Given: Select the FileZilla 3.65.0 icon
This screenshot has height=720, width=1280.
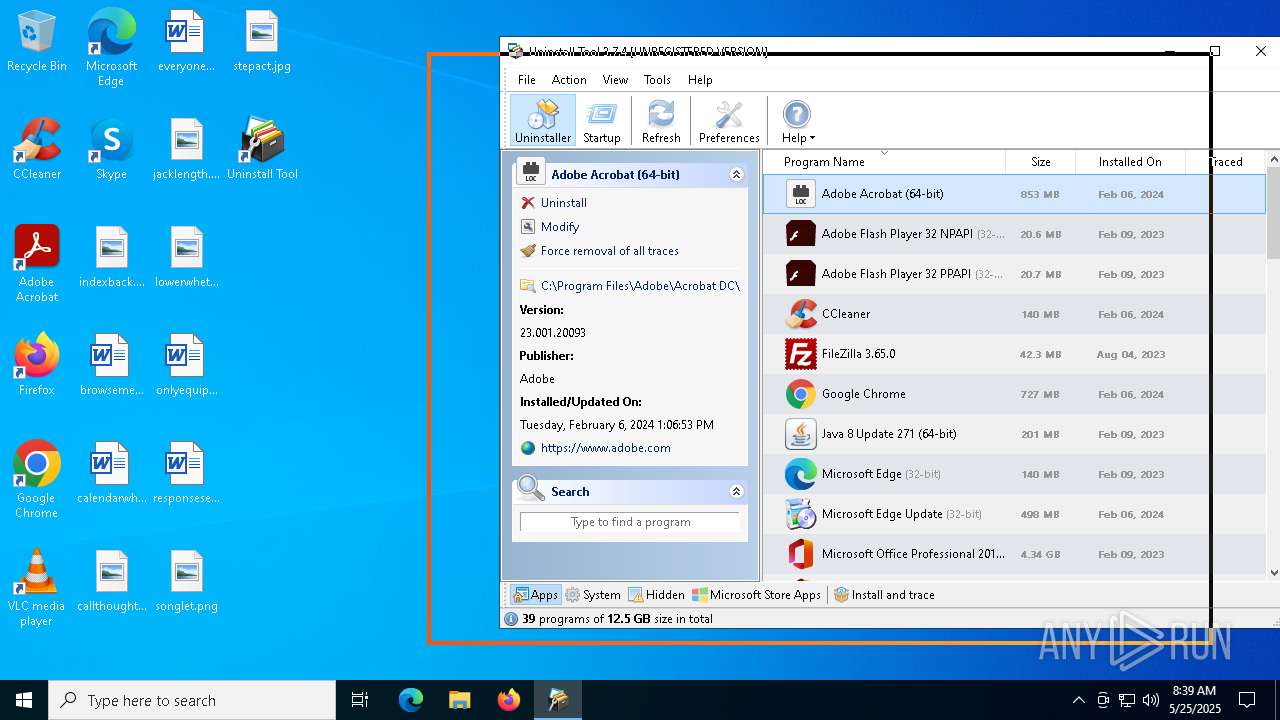Looking at the screenshot, I should pos(800,354).
